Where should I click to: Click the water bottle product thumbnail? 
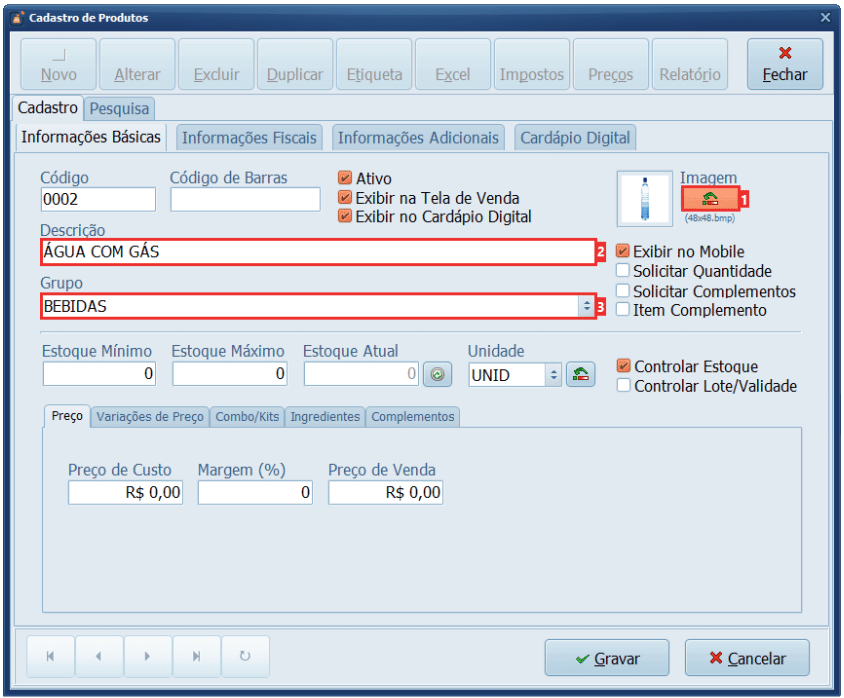point(645,198)
